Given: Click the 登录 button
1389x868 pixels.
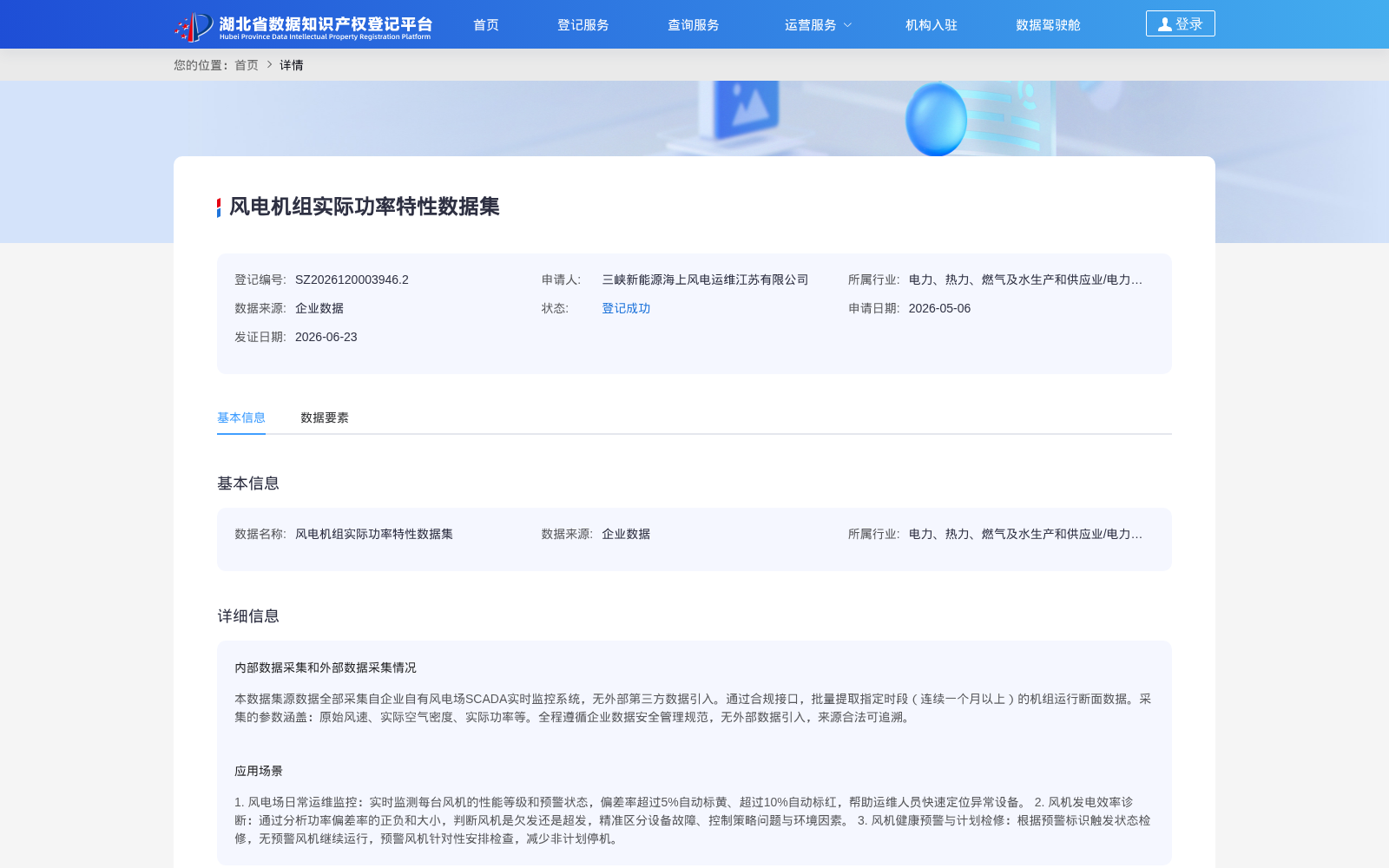Looking at the screenshot, I should click(1181, 23).
